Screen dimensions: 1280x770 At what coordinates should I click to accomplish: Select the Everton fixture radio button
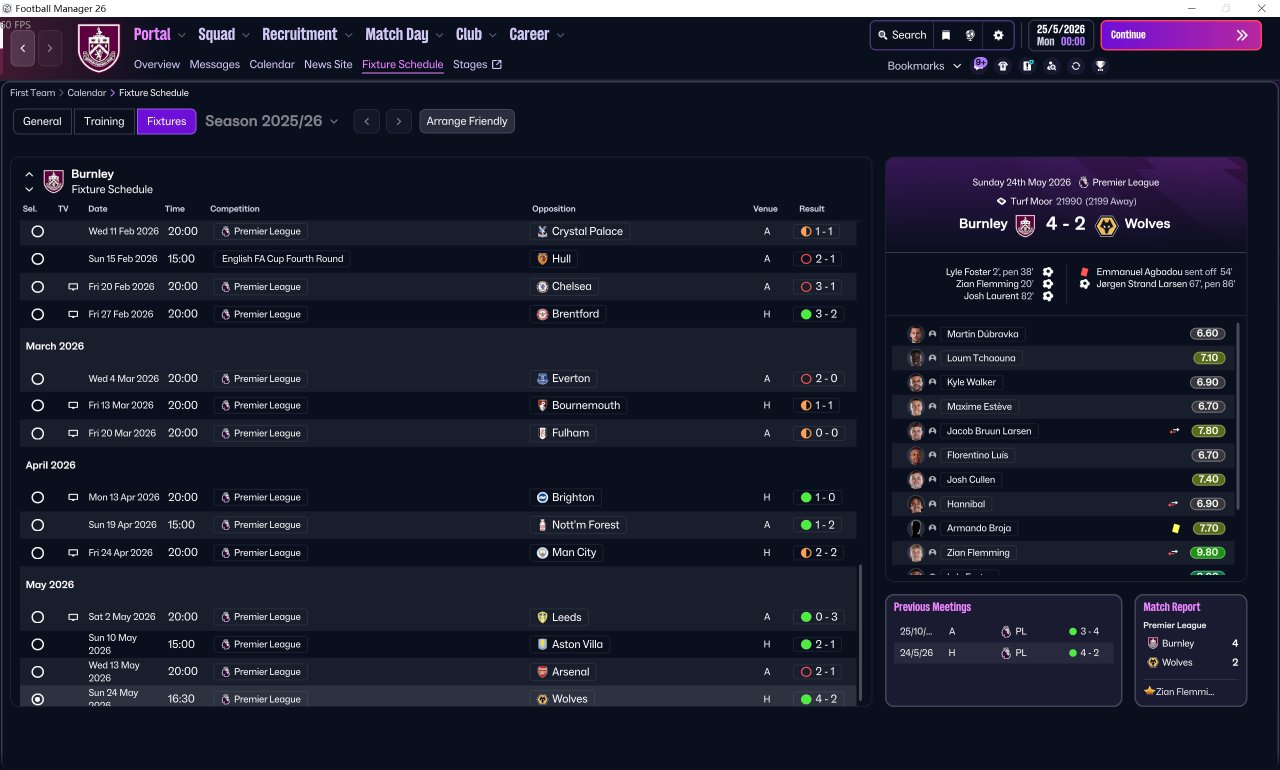pyautogui.click(x=38, y=379)
